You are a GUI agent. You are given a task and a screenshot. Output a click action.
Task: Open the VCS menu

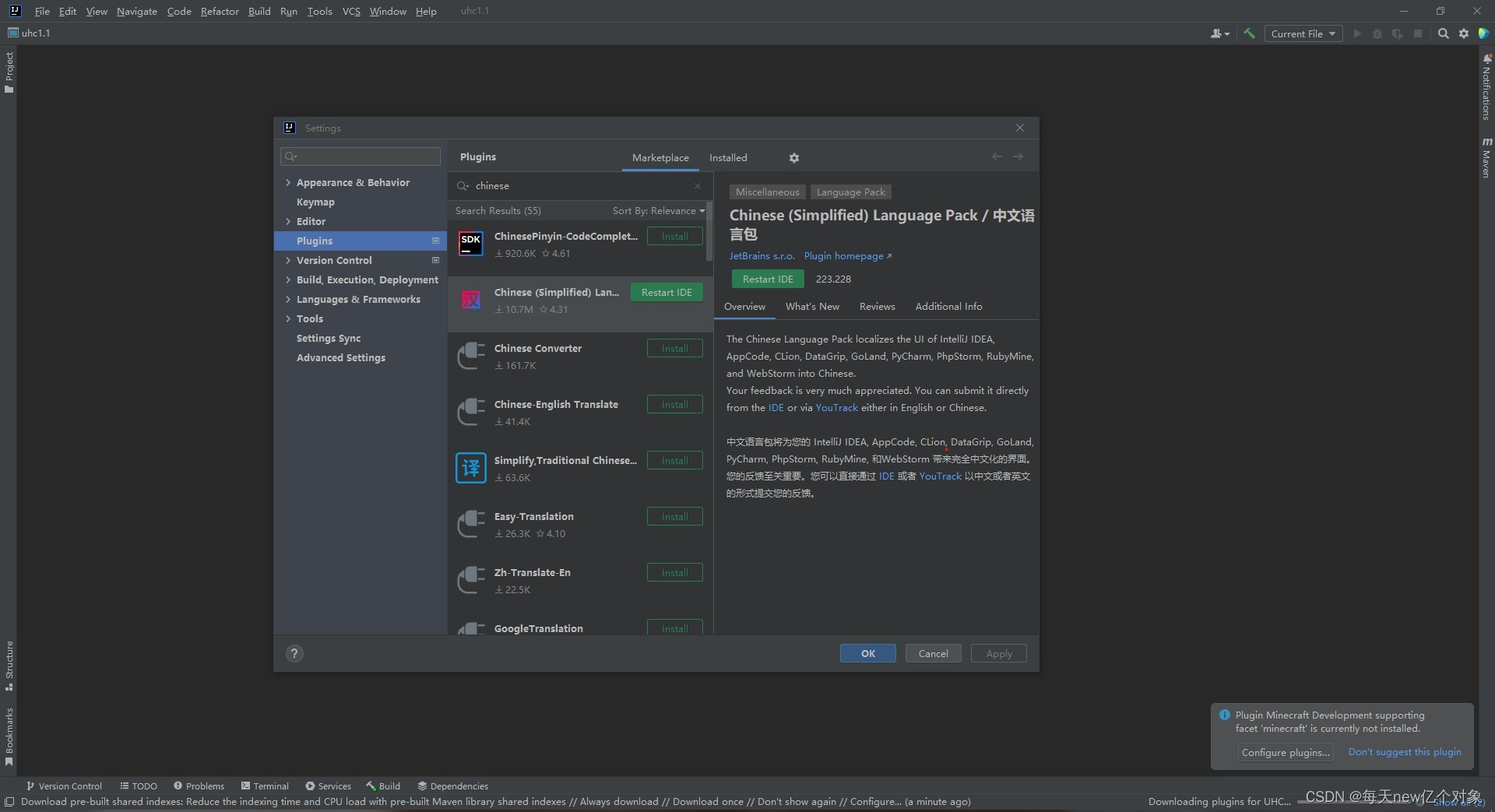[351, 11]
